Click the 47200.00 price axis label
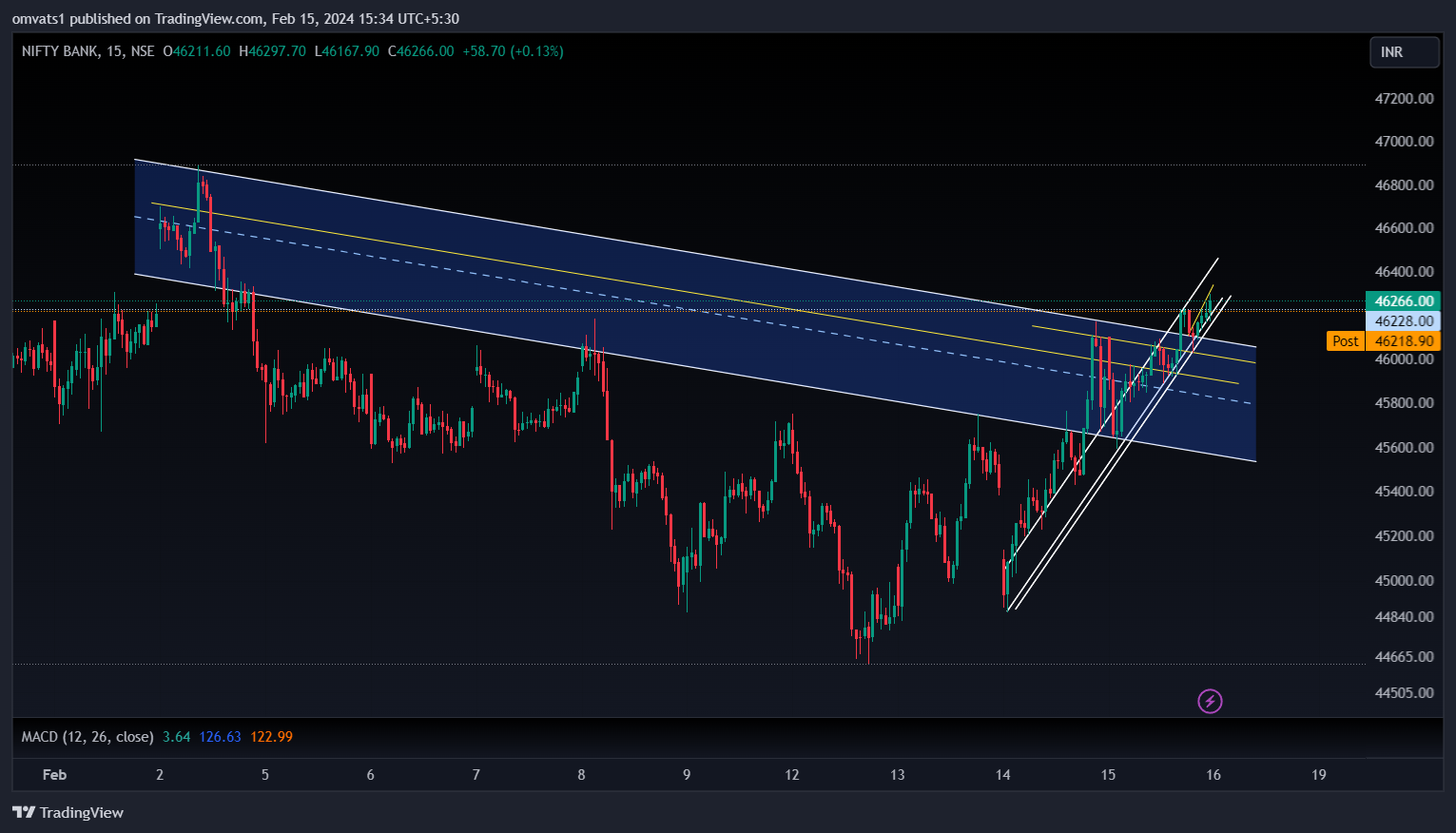This screenshot has height=833, width=1456. click(1405, 99)
